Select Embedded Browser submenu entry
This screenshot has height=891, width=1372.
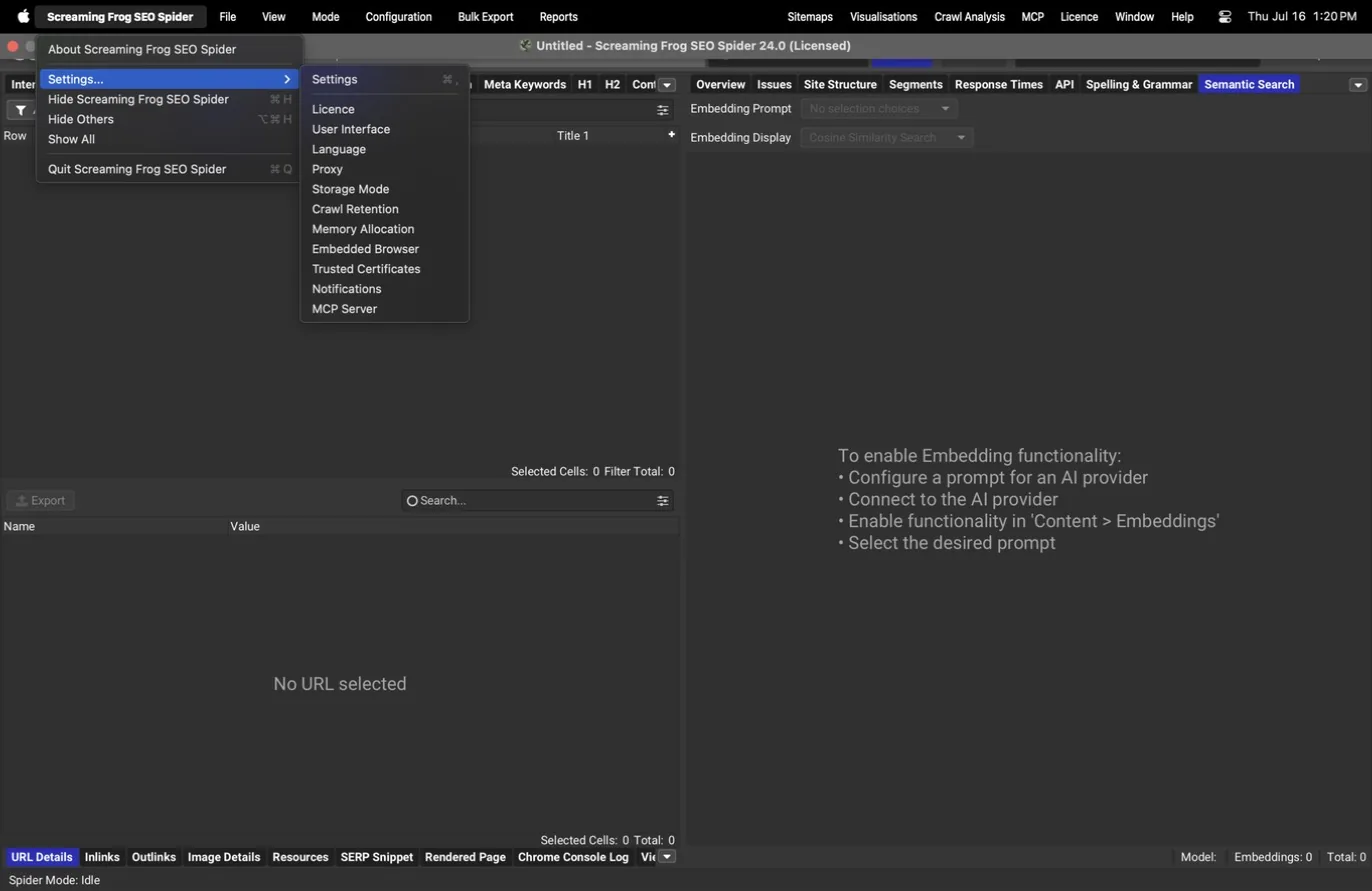(385, 249)
